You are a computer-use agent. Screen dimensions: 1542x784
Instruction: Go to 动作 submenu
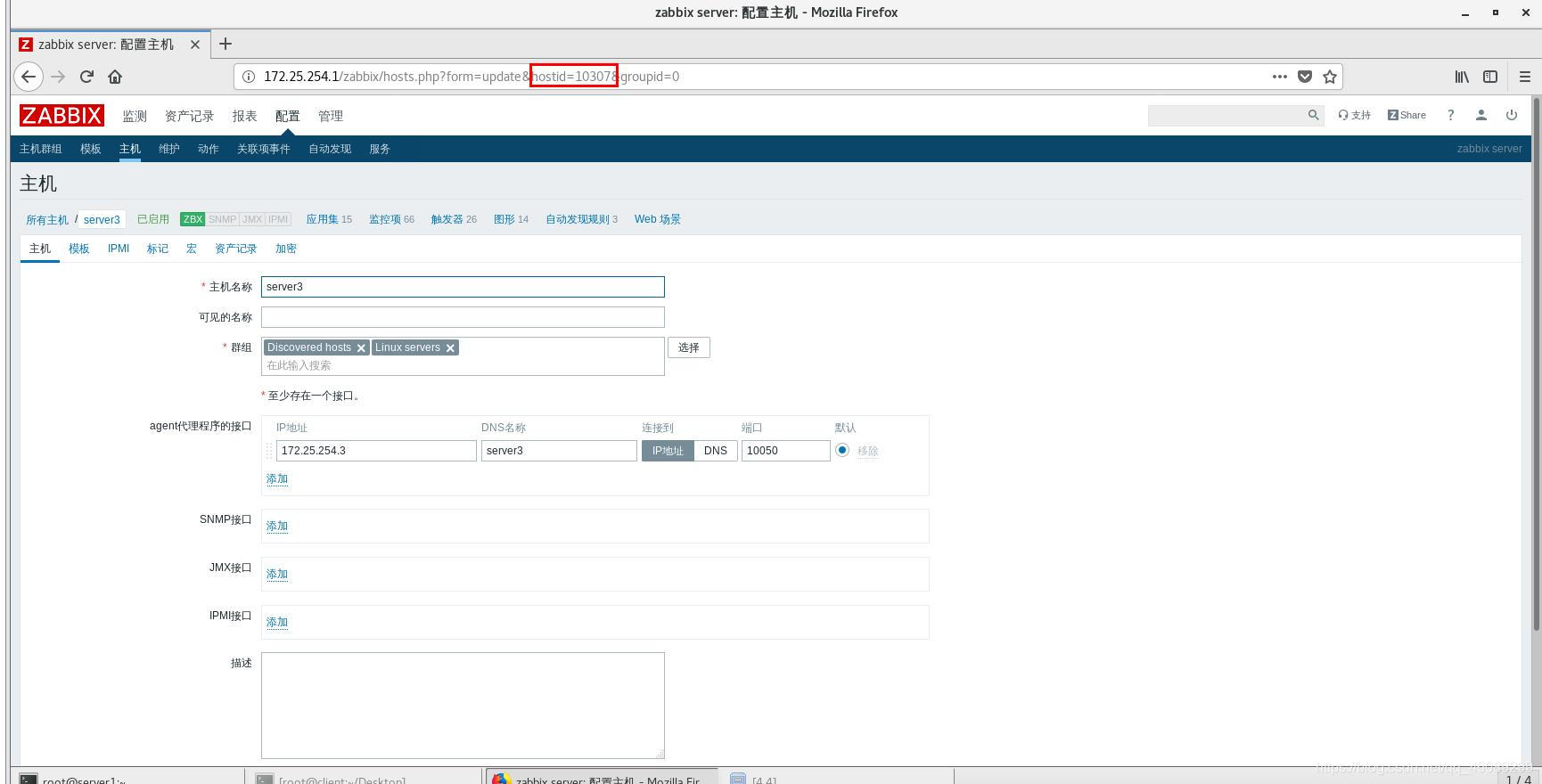click(x=209, y=149)
